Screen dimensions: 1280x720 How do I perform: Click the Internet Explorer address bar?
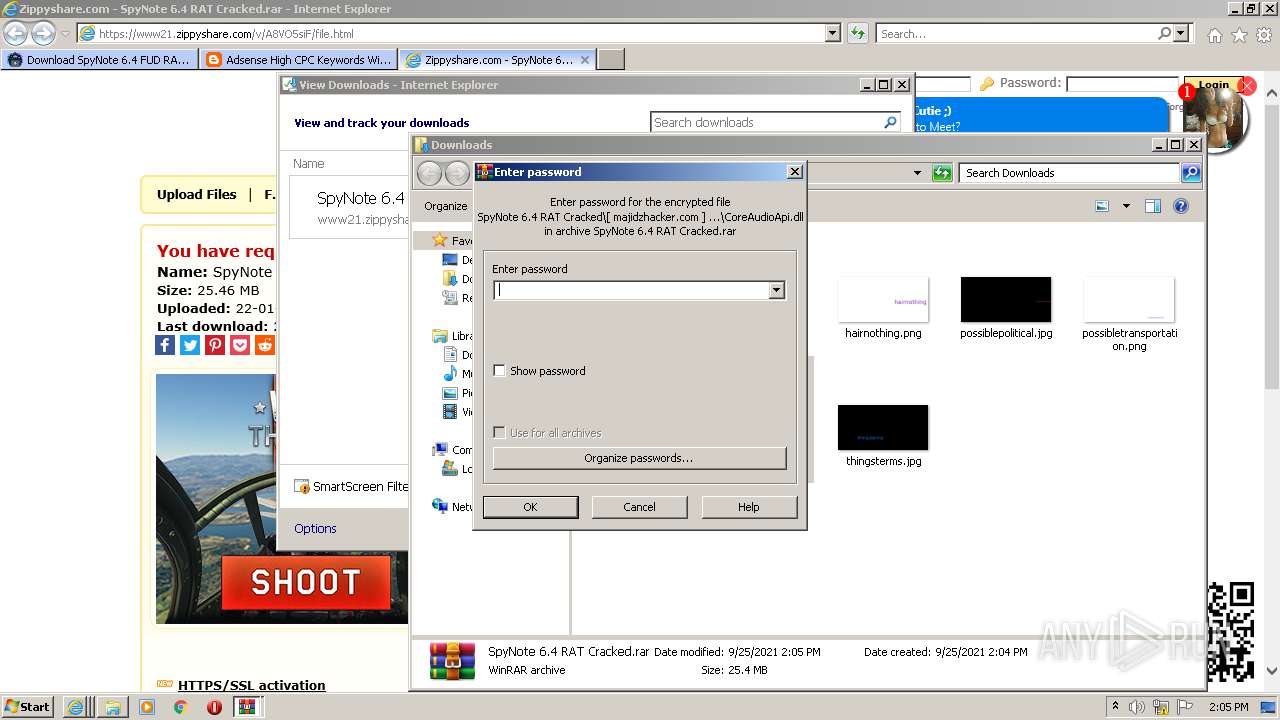pos(450,33)
